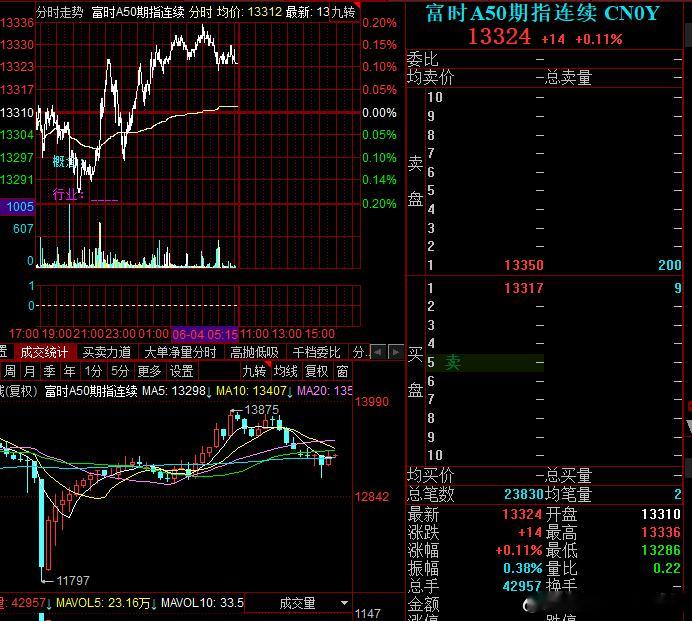The image size is (692, 621).
Task: Click the MAVOL10: 33.5 readout
Action: 202,603
